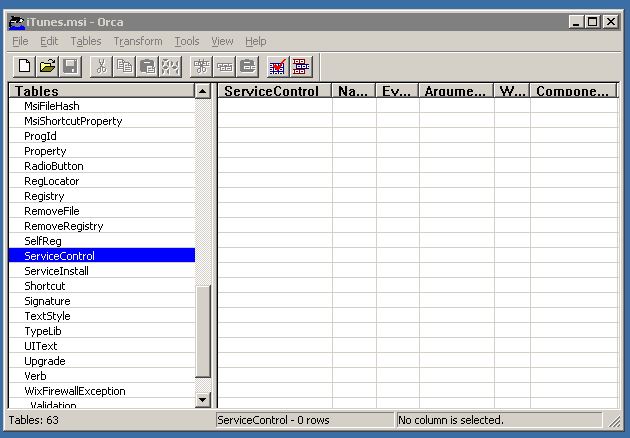Click 'No column is selected.' status pane
The image size is (630, 438).
[x=499, y=420]
